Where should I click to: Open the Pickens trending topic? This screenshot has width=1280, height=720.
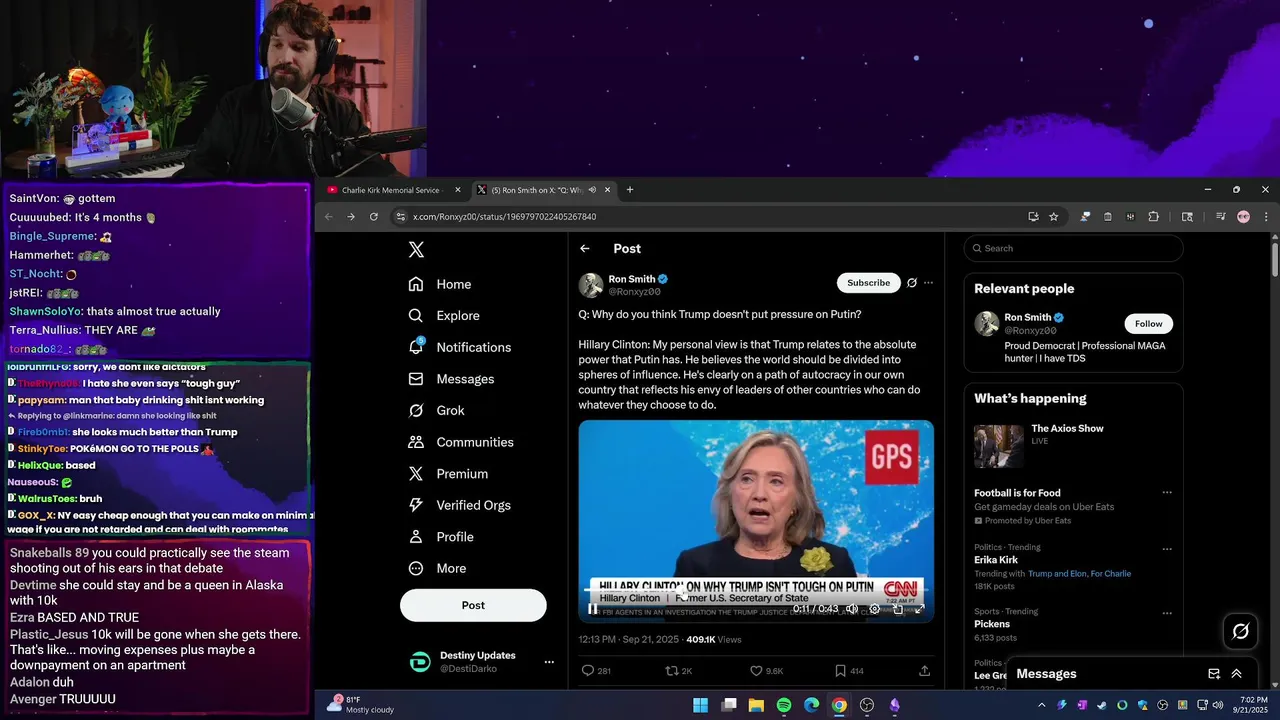[x=992, y=624]
